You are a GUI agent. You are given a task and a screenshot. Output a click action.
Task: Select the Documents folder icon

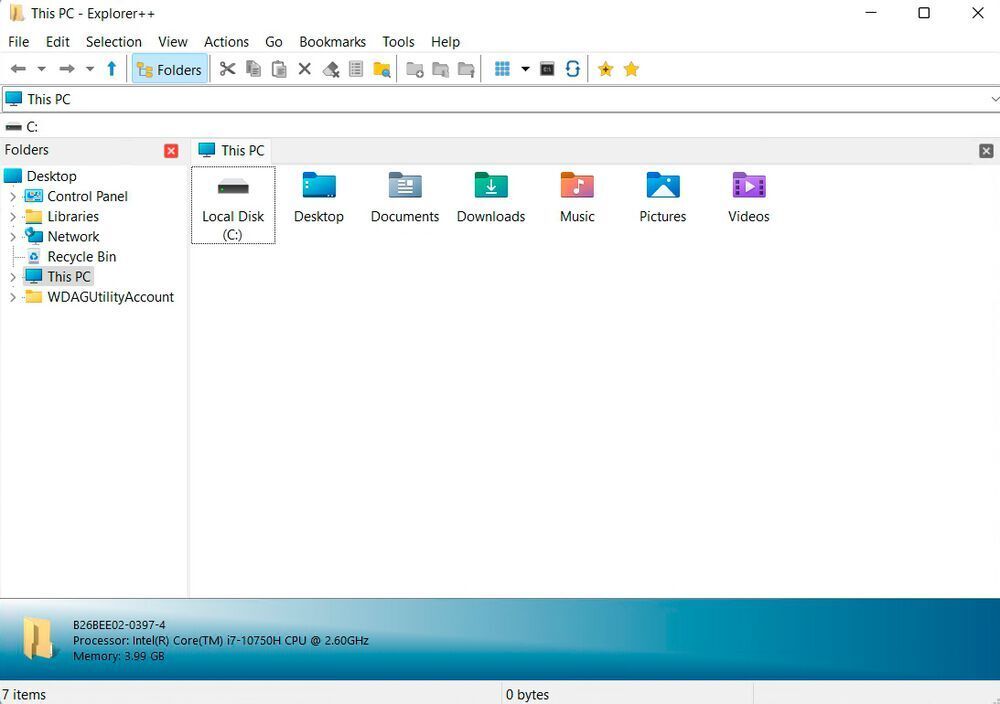(405, 198)
